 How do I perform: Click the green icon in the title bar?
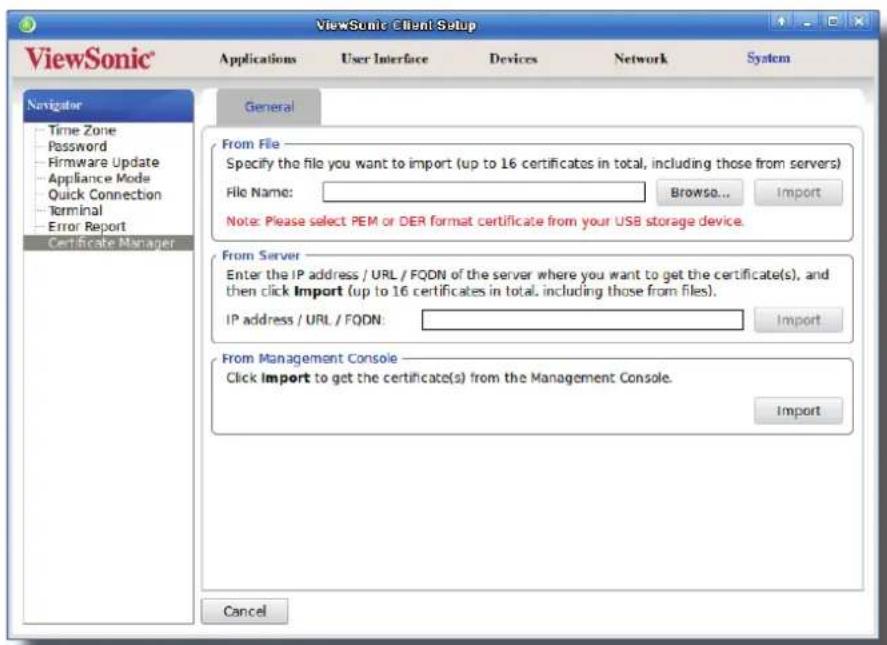[27, 25]
